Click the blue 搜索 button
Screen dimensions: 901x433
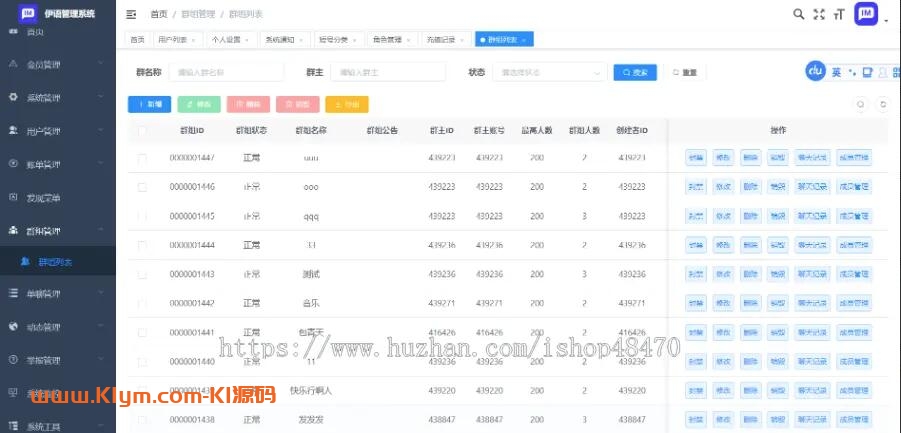click(x=635, y=72)
